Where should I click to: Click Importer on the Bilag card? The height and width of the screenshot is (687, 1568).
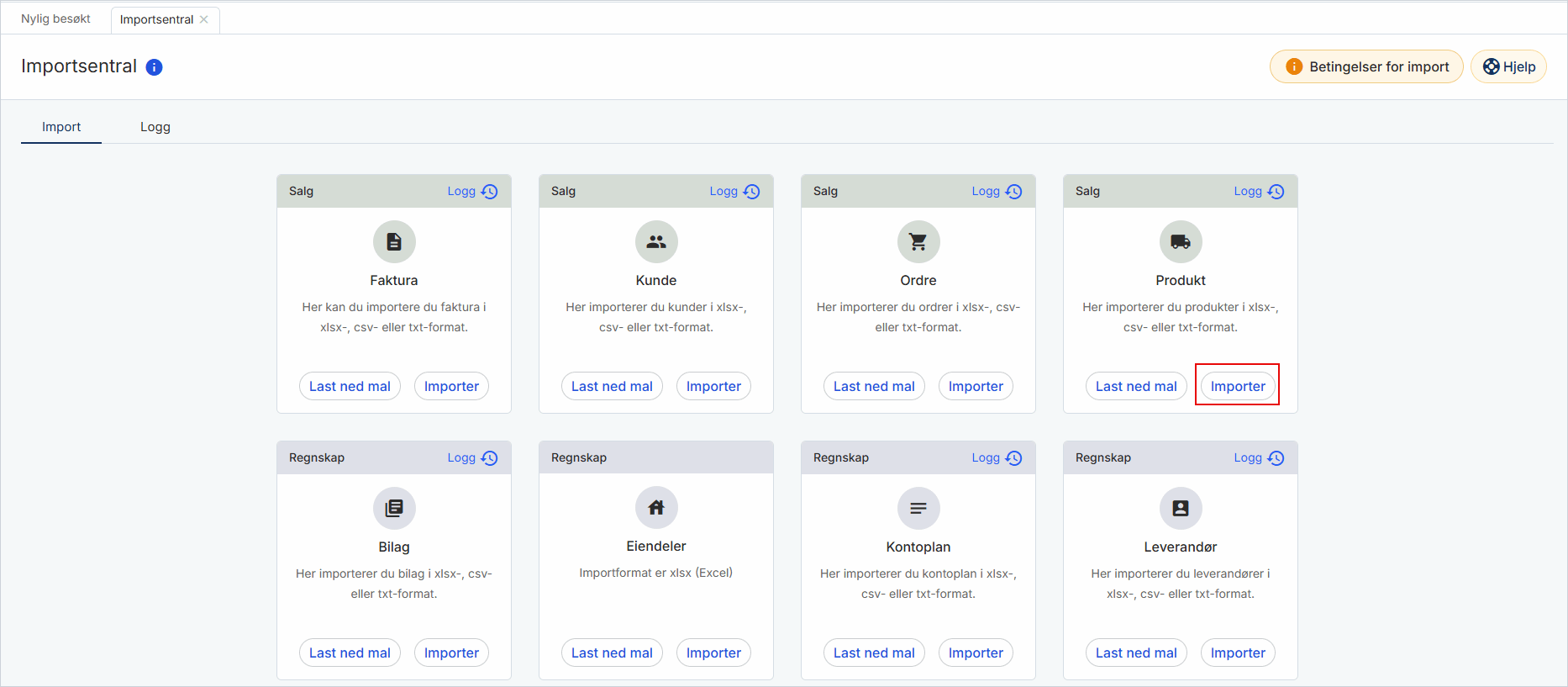pyautogui.click(x=451, y=653)
